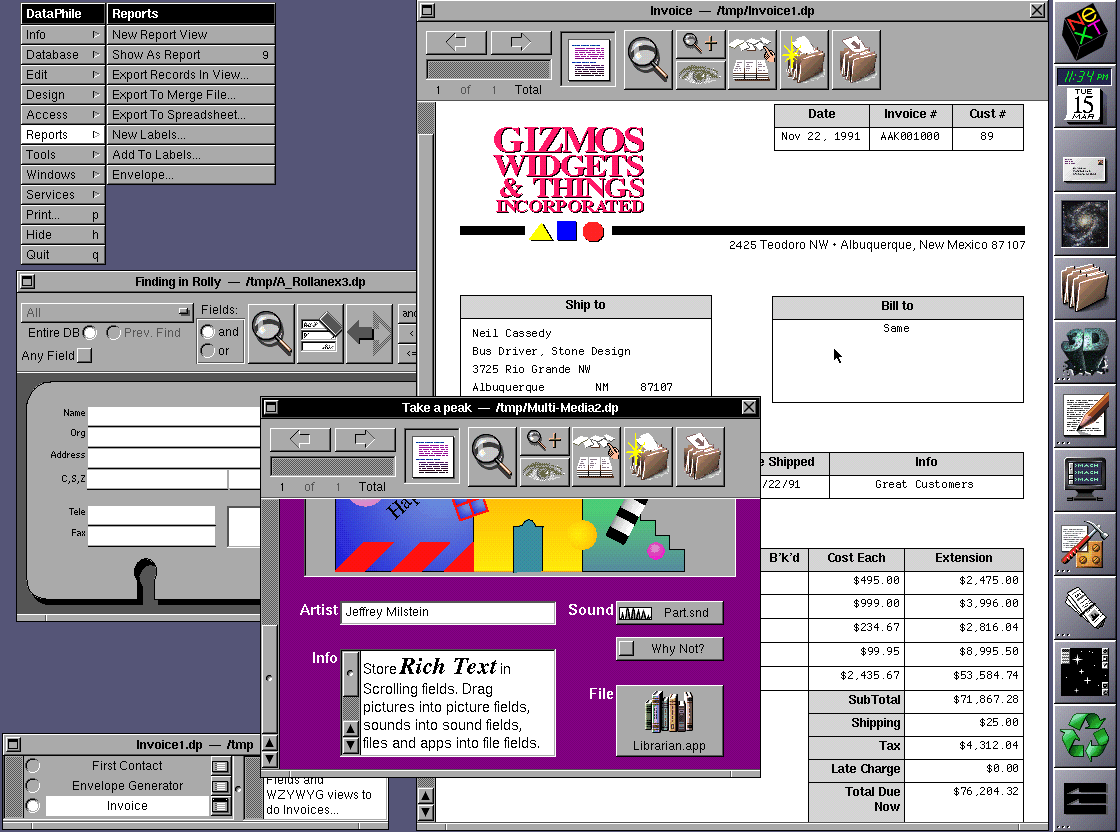This screenshot has width=1120, height=832.
Task: Select the Envelope Generator radio button
Action: pos(33,786)
